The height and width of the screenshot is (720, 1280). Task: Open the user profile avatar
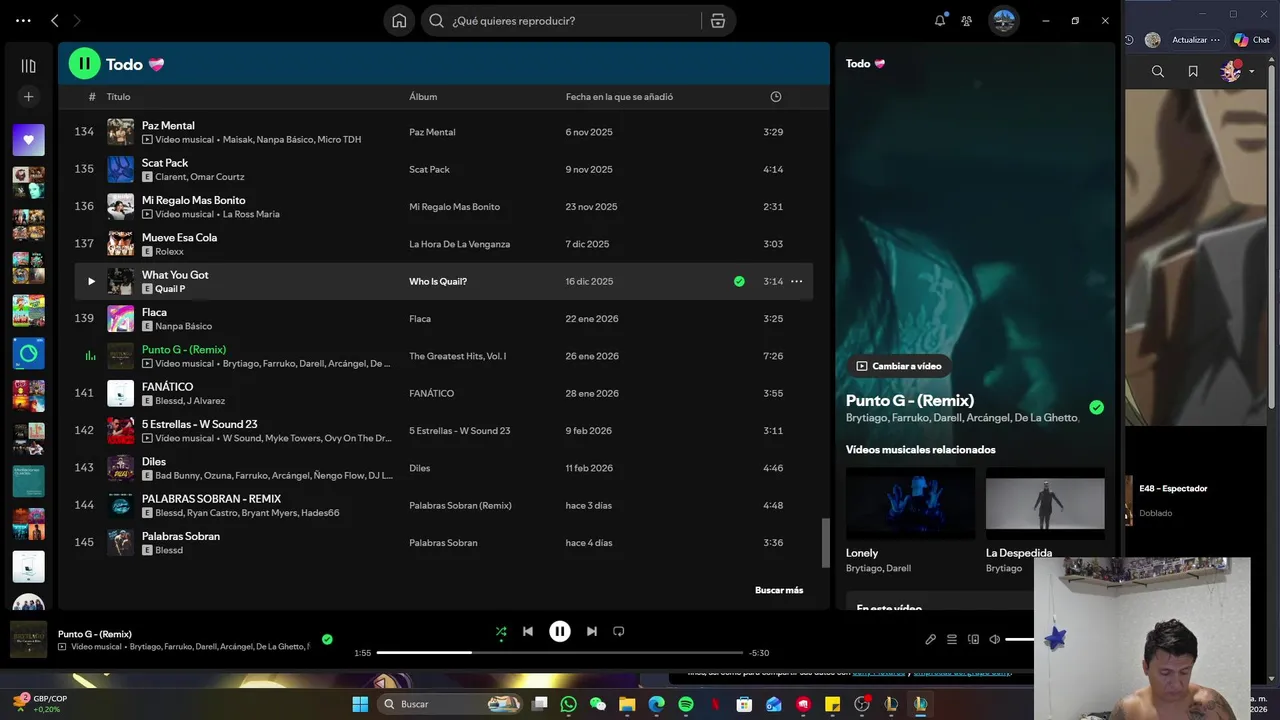click(x=1004, y=20)
